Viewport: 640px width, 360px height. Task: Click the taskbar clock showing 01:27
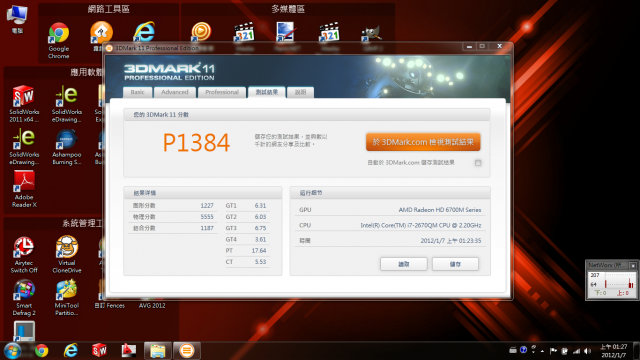tap(613, 351)
